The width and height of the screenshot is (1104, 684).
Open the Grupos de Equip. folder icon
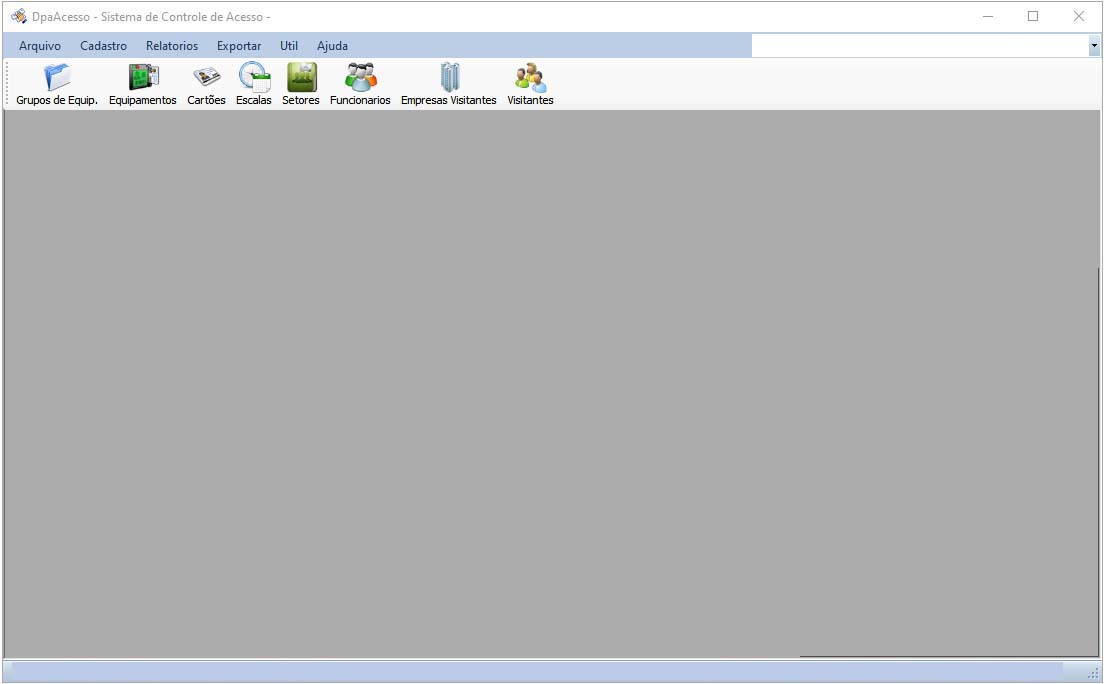click(57, 78)
